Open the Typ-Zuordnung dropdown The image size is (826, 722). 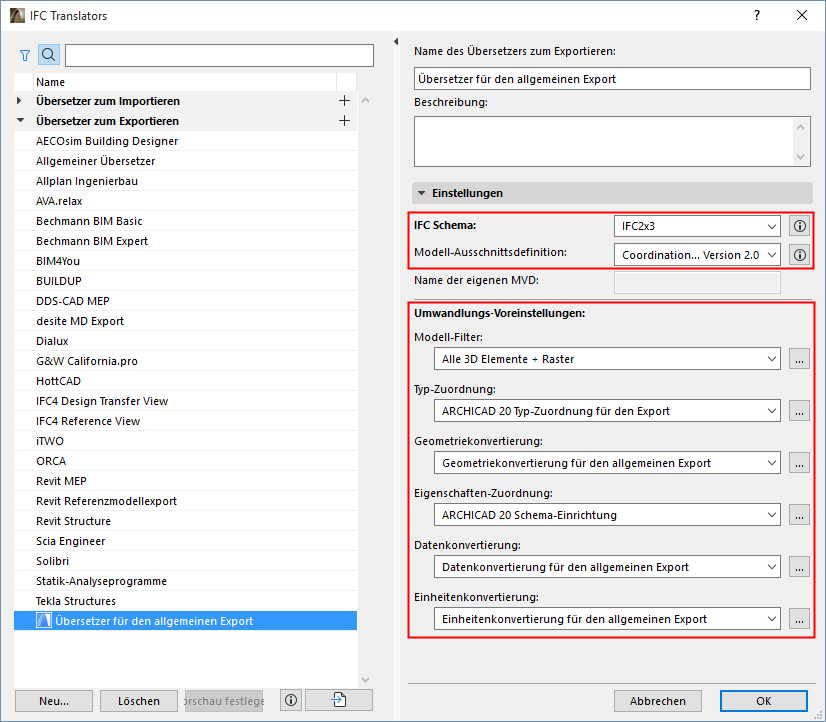pos(607,411)
